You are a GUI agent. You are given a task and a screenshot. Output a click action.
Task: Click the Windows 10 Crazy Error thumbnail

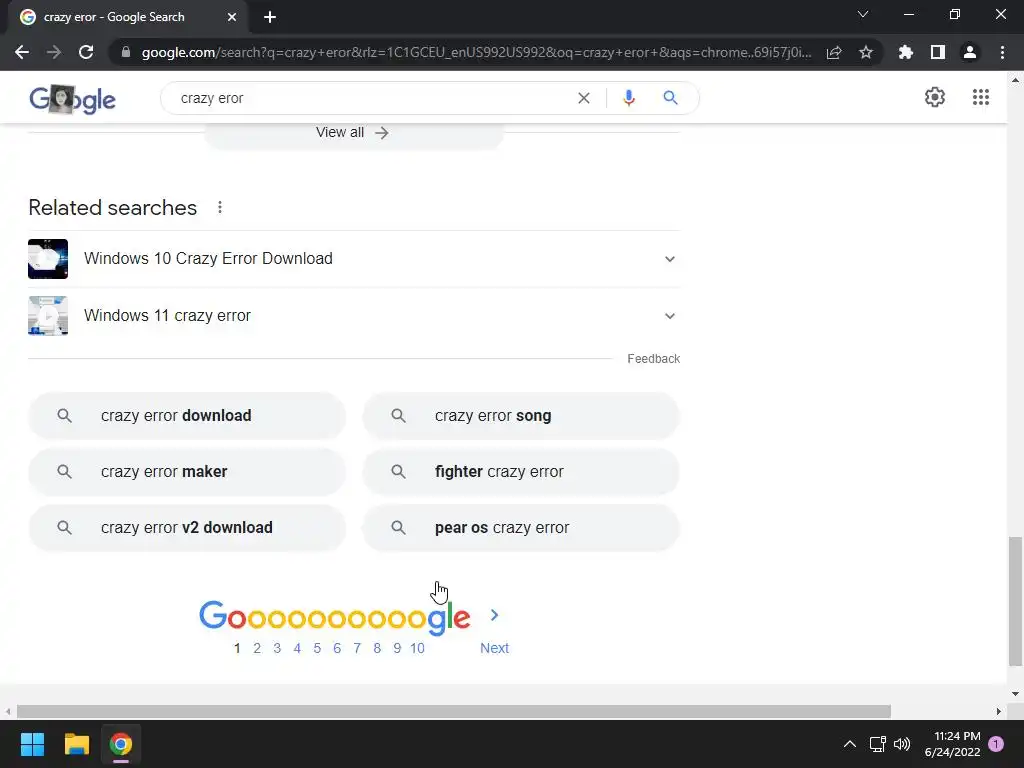tap(48, 259)
